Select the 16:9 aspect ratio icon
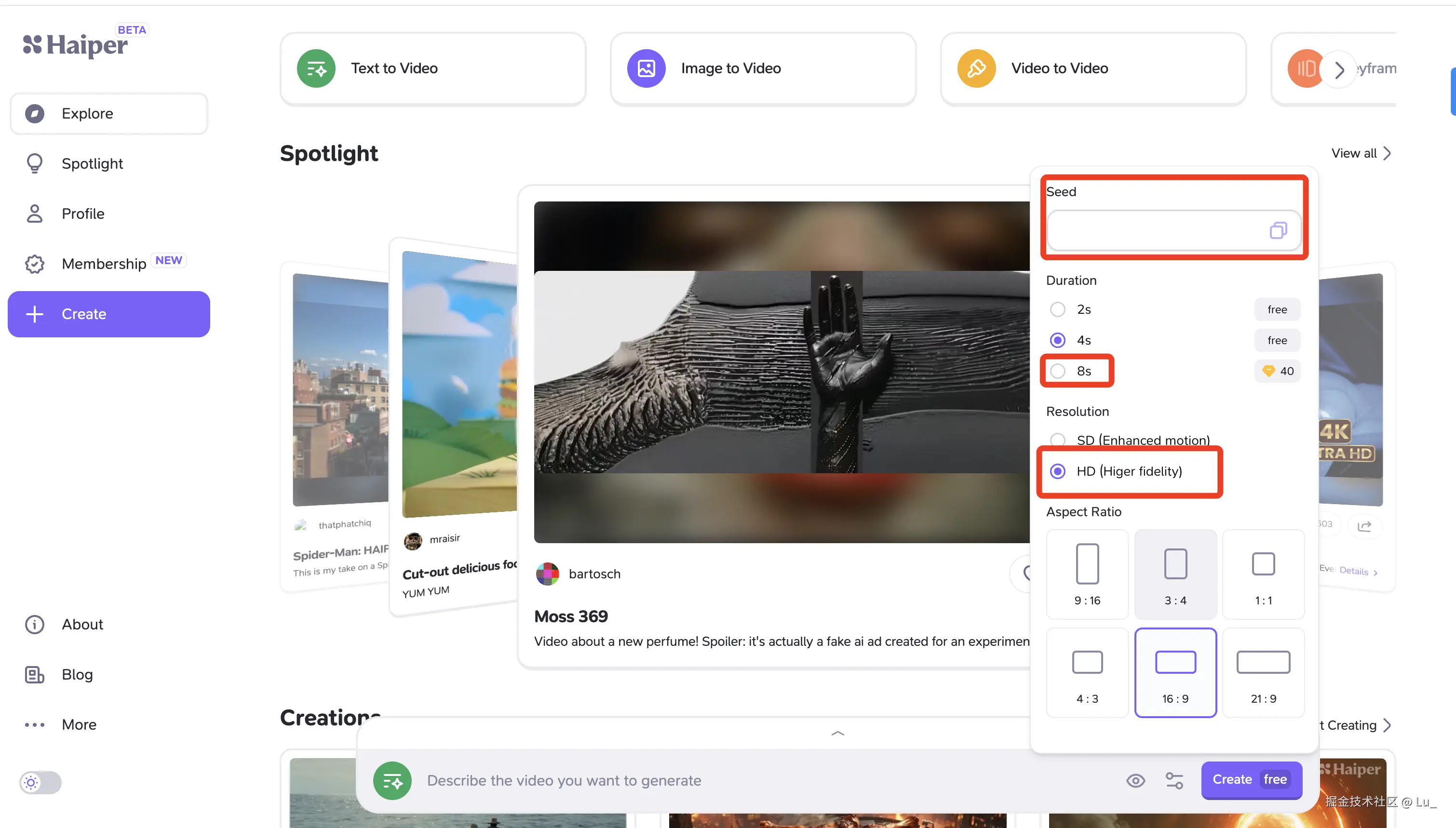This screenshot has width=1456, height=828. point(1175,663)
